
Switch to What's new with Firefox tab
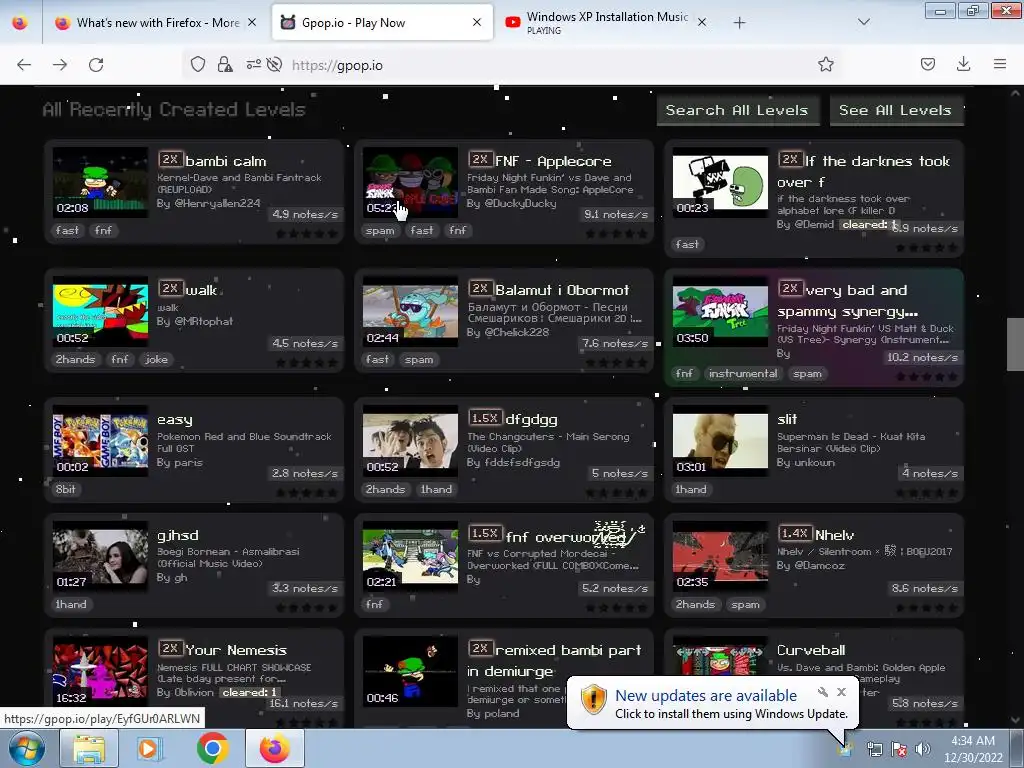[x=157, y=22]
